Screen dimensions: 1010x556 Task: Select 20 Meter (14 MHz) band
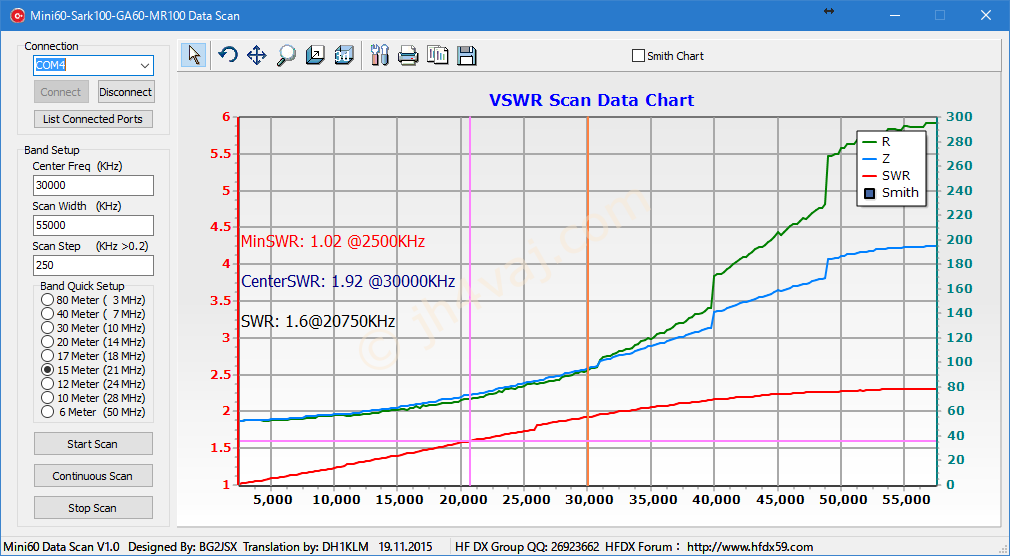click(x=47, y=342)
